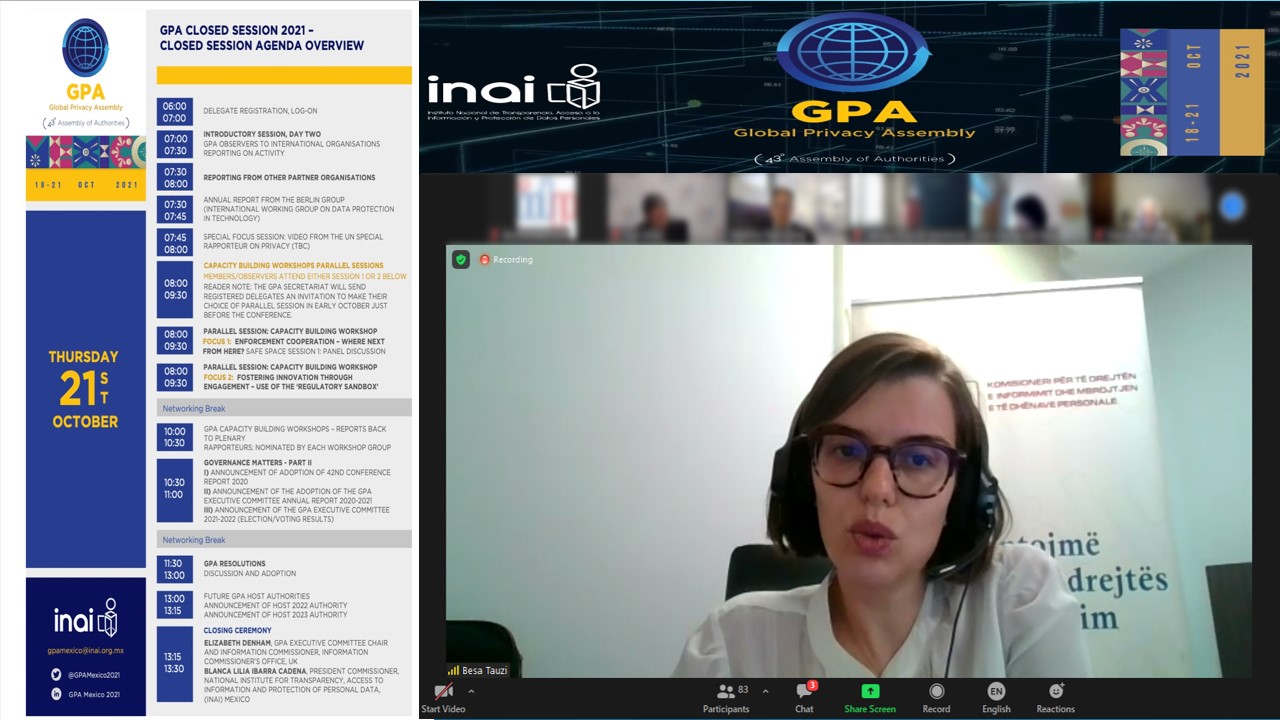Viewport: 1280px width, 720px height.
Task: Click the GPA Resolutions agenda item
Action: point(234,564)
